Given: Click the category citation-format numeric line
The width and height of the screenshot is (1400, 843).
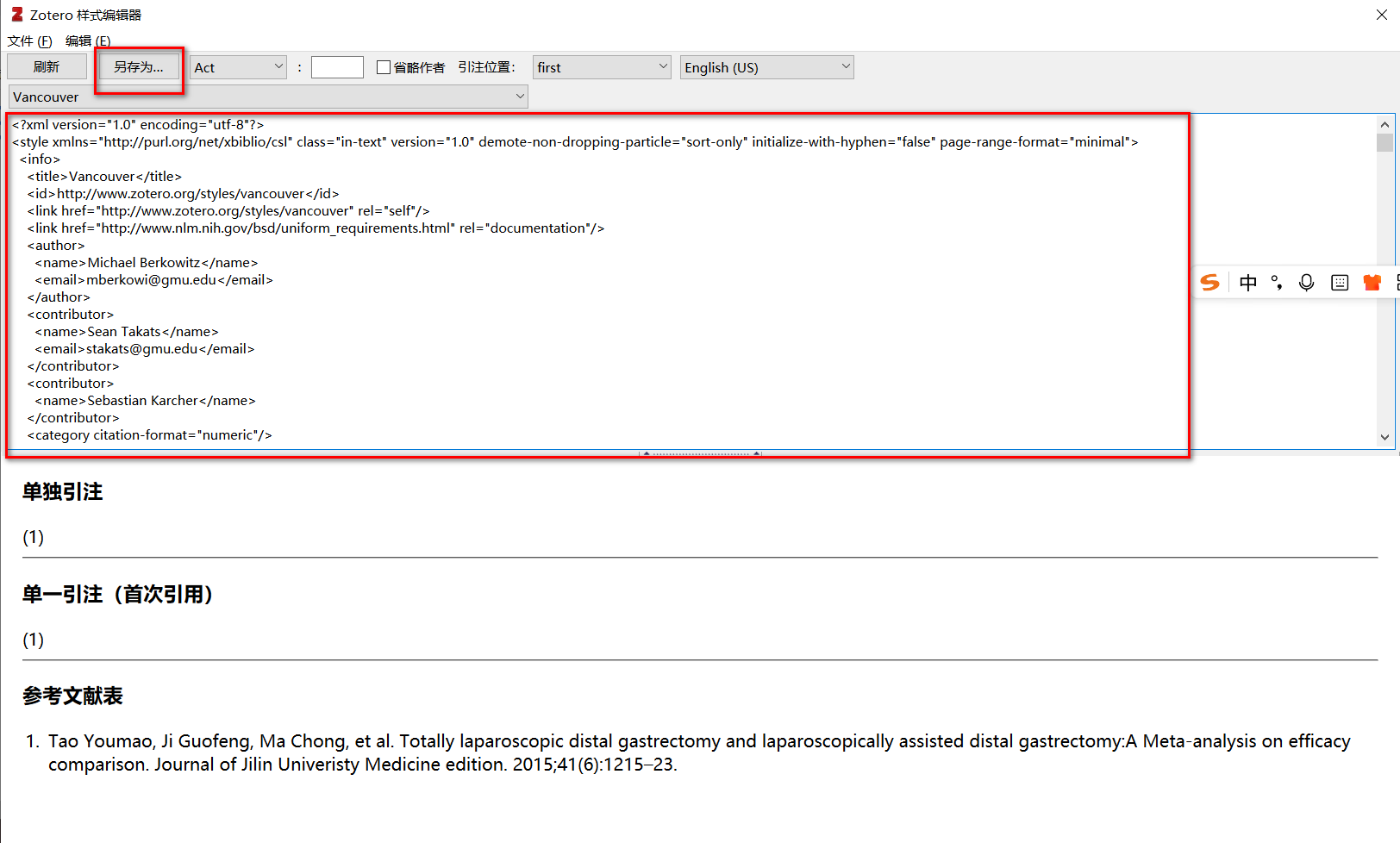Looking at the screenshot, I should (149, 435).
